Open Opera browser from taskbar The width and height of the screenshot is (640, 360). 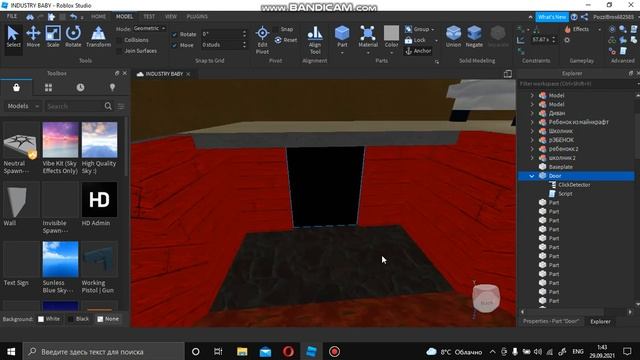coord(288,351)
